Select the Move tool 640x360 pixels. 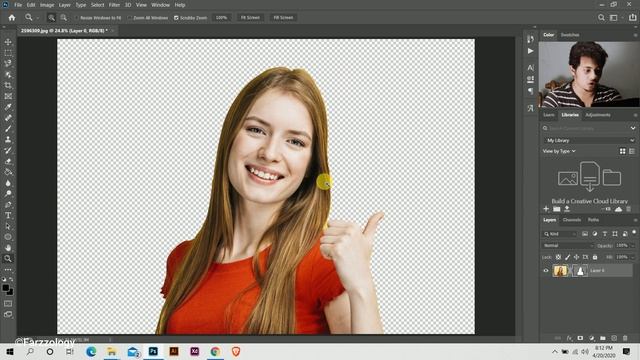point(8,42)
